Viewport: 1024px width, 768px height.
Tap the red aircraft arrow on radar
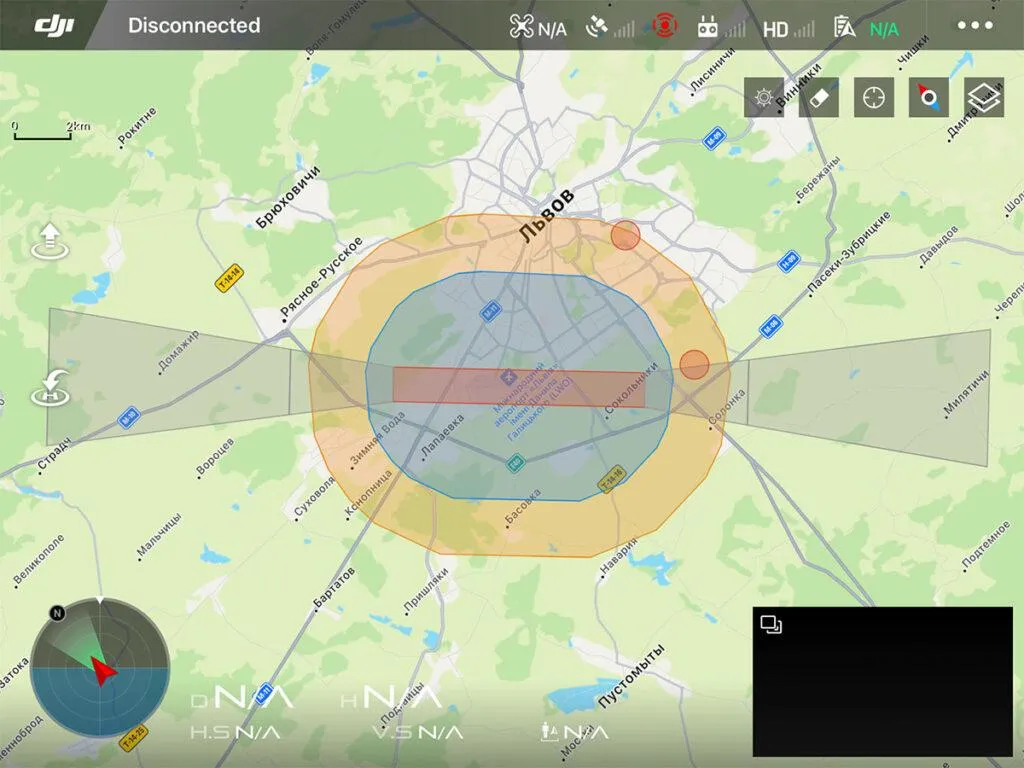pyautogui.click(x=103, y=671)
